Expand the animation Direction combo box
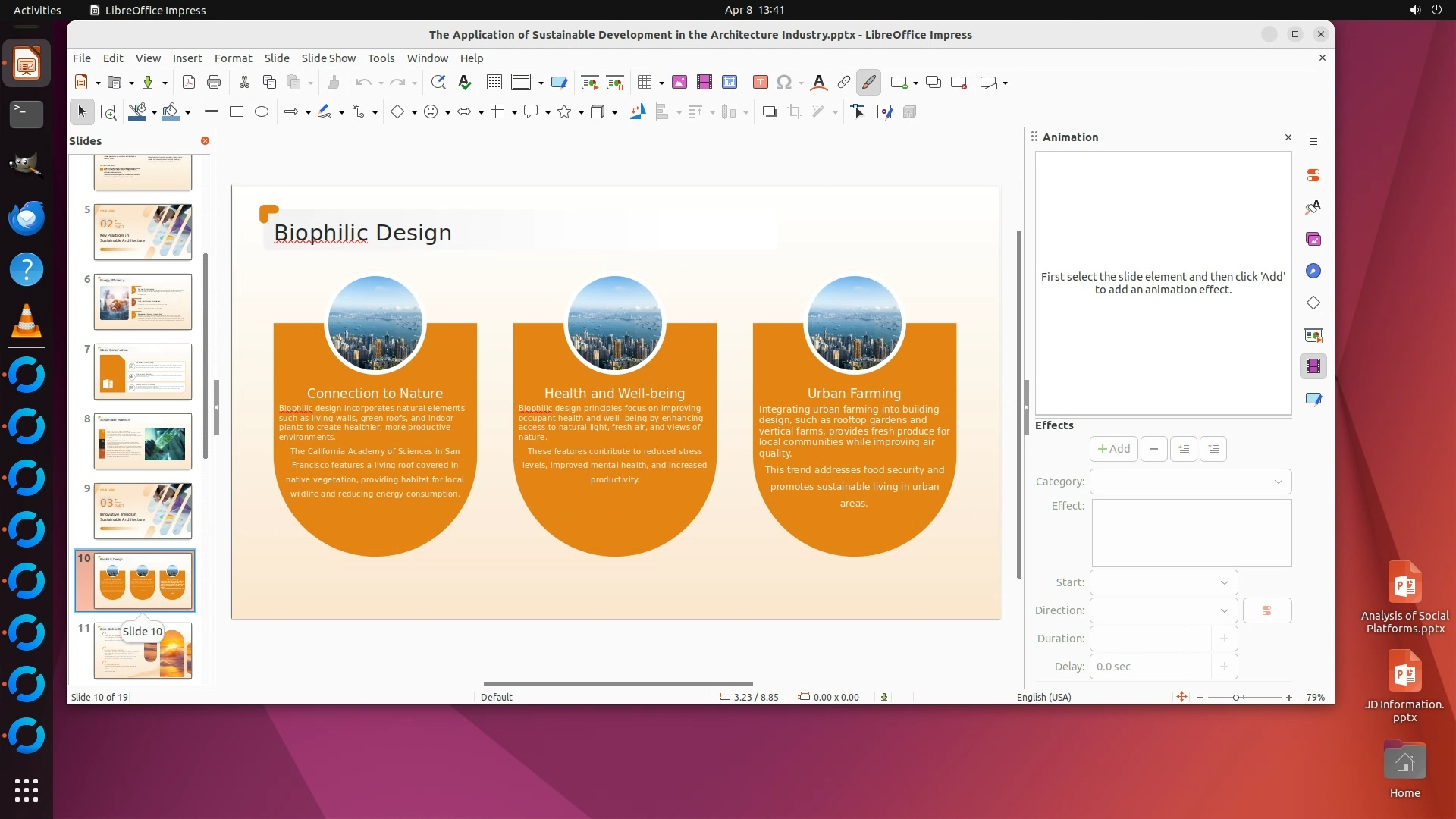 1163,610
